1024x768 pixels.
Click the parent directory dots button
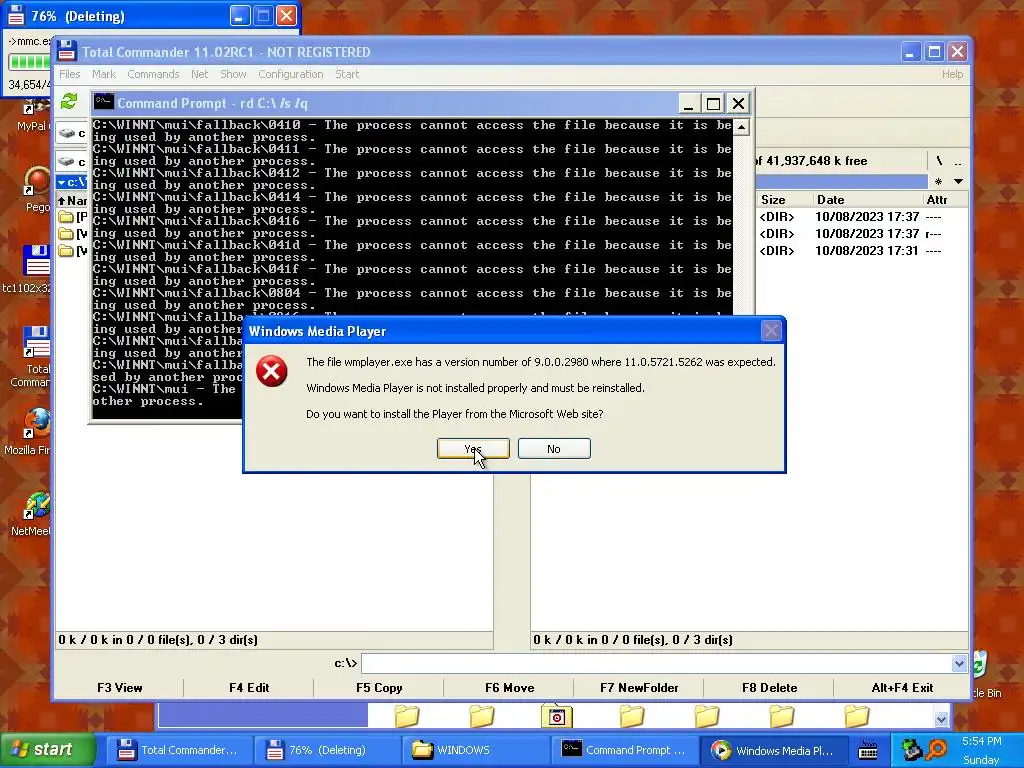click(957, 161)
